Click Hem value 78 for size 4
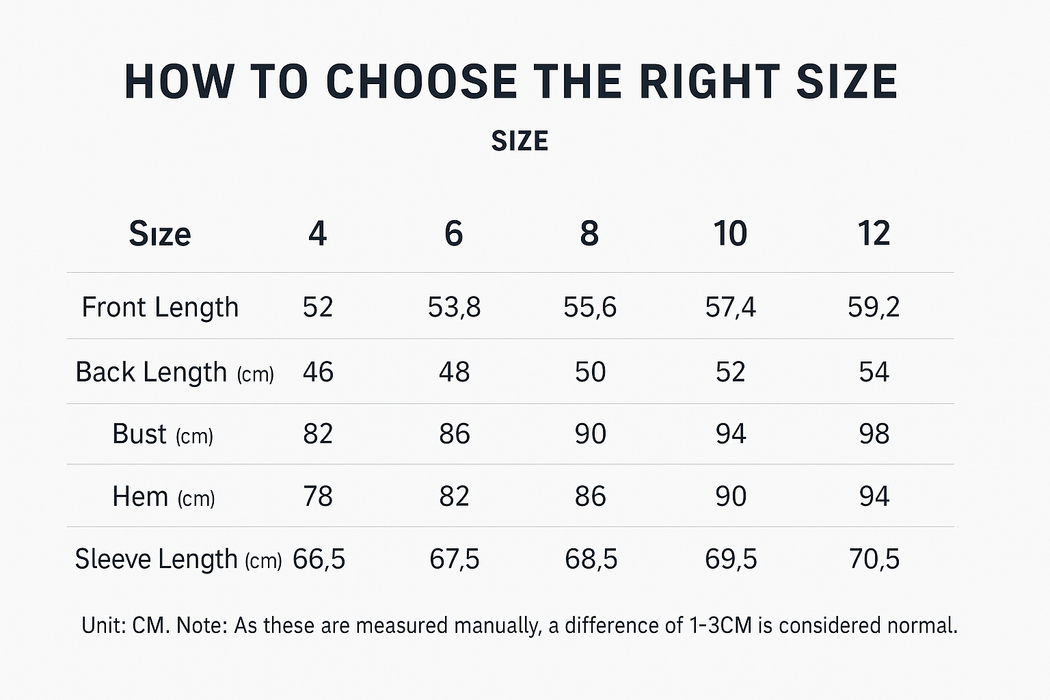This screenshot has height=700, width=1050. tap(317, 496)
